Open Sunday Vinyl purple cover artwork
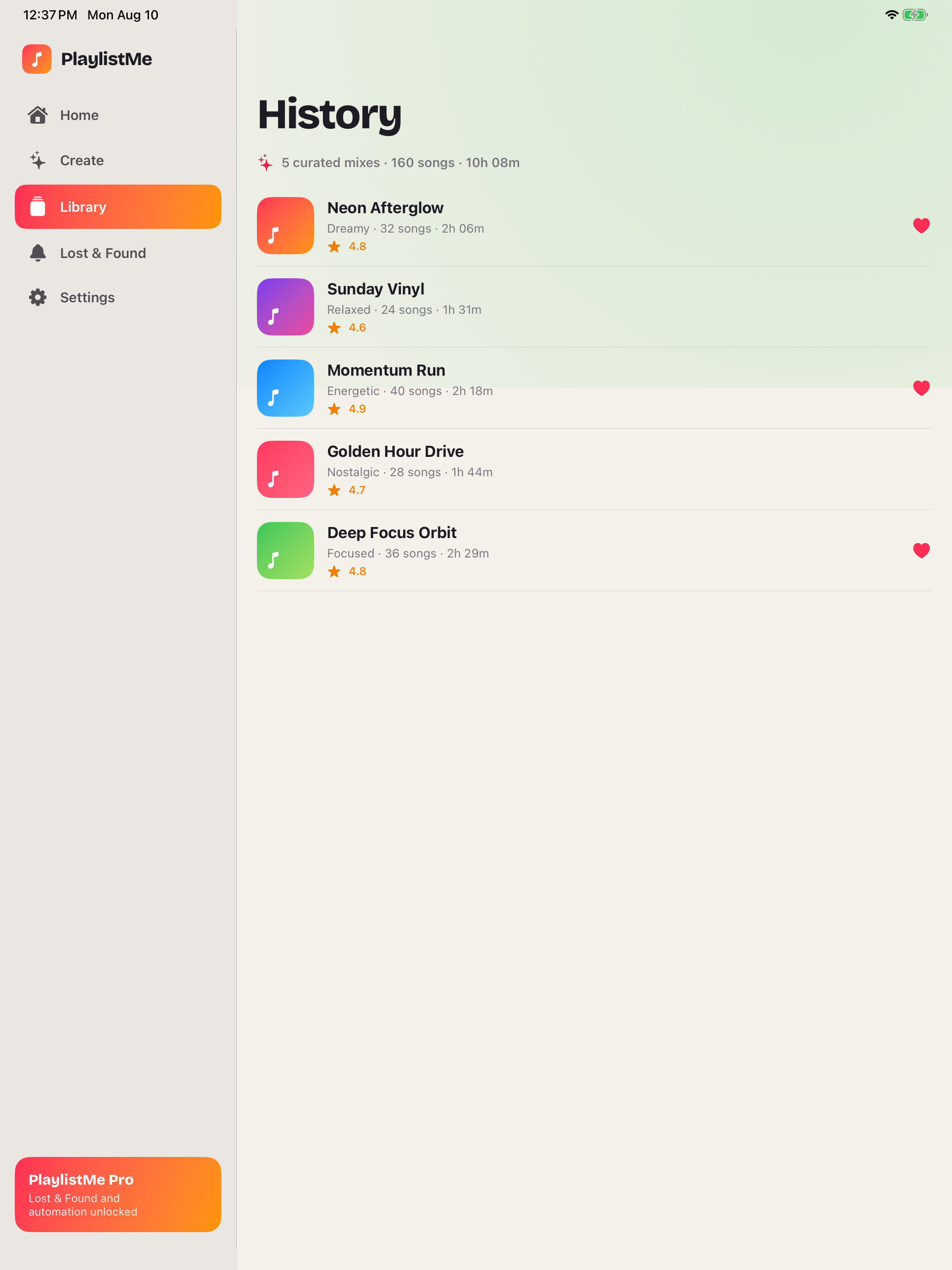This screenshot has height=1270, width=952. click(x=285, y=306)
